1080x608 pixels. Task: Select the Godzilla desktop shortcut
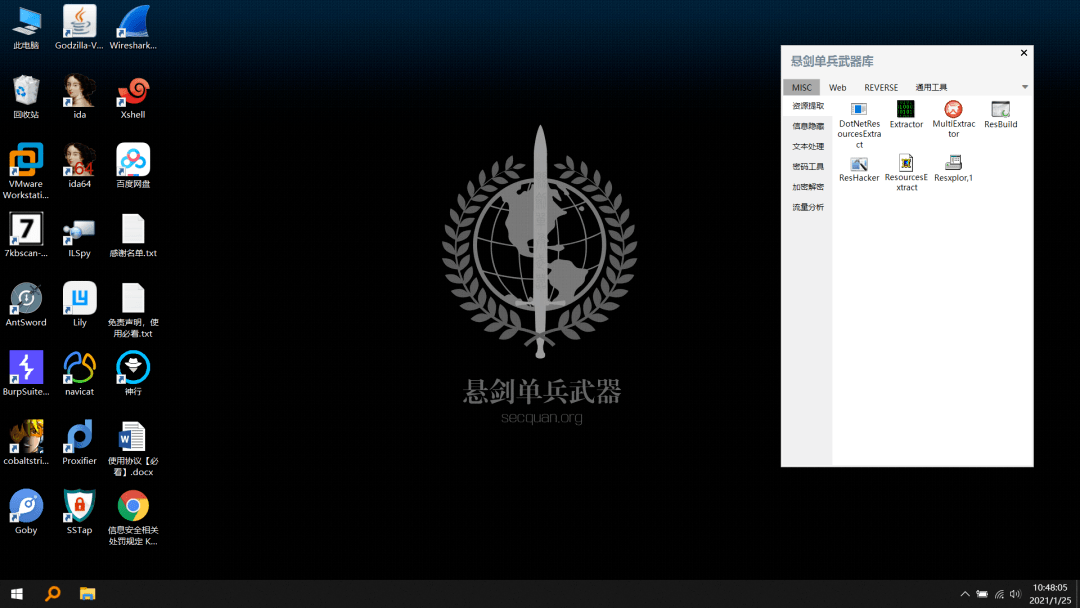tap(79, 28)
